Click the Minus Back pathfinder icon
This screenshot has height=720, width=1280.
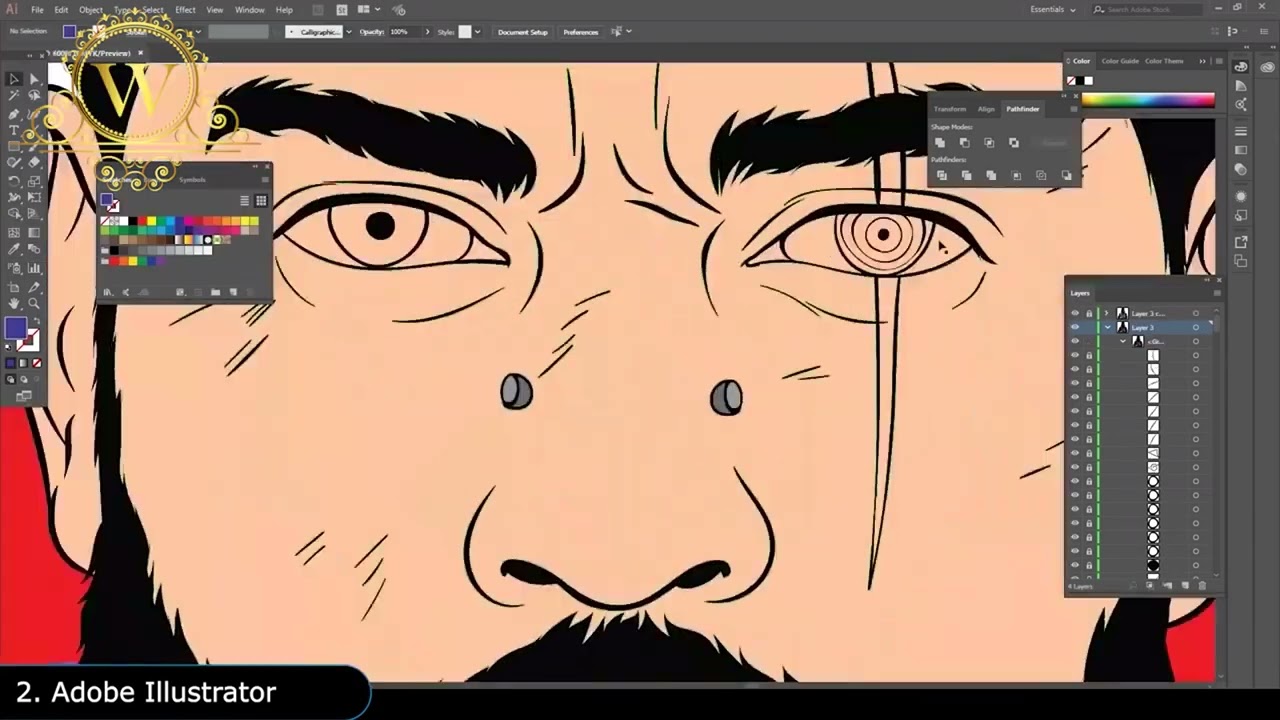(x=1066, y=176)
